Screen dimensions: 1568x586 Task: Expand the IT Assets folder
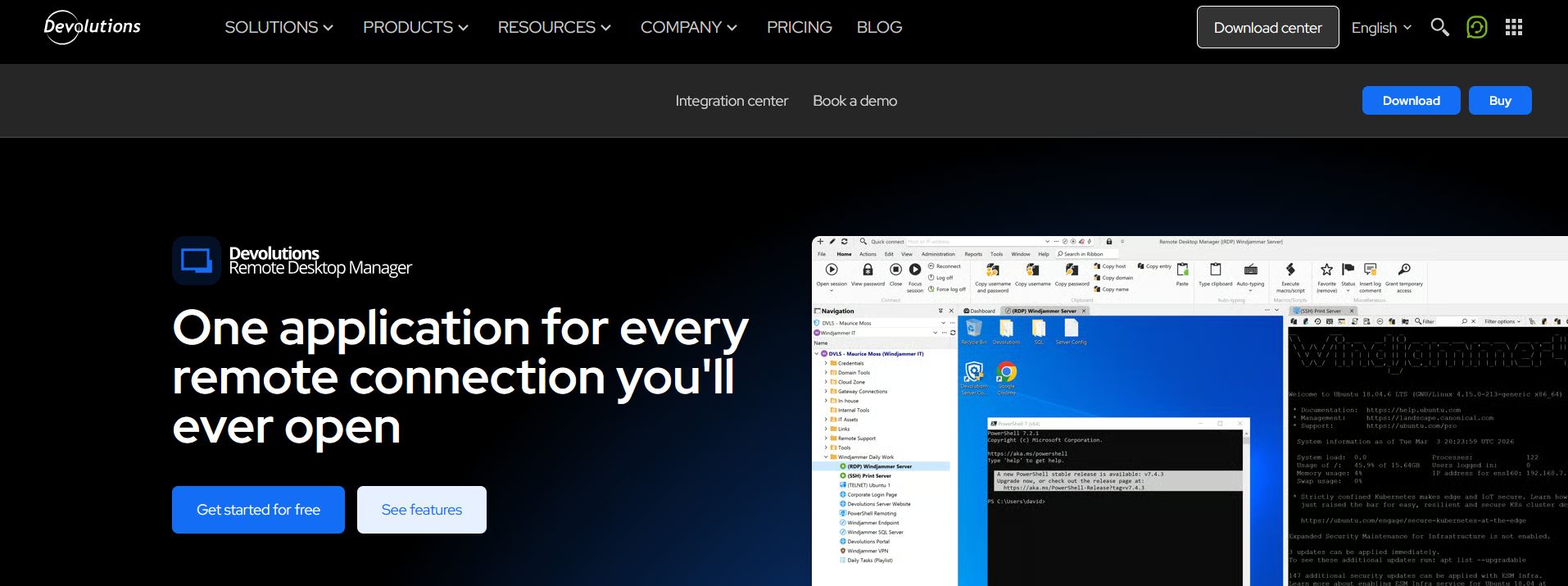pos(826,420)
